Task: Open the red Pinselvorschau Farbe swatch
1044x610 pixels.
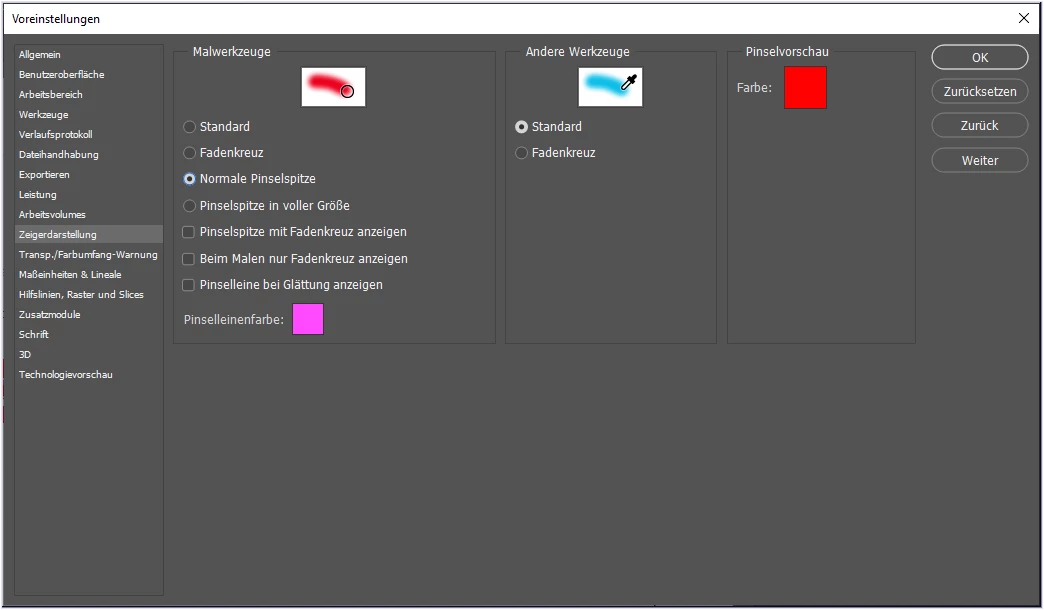Action: 805,87
